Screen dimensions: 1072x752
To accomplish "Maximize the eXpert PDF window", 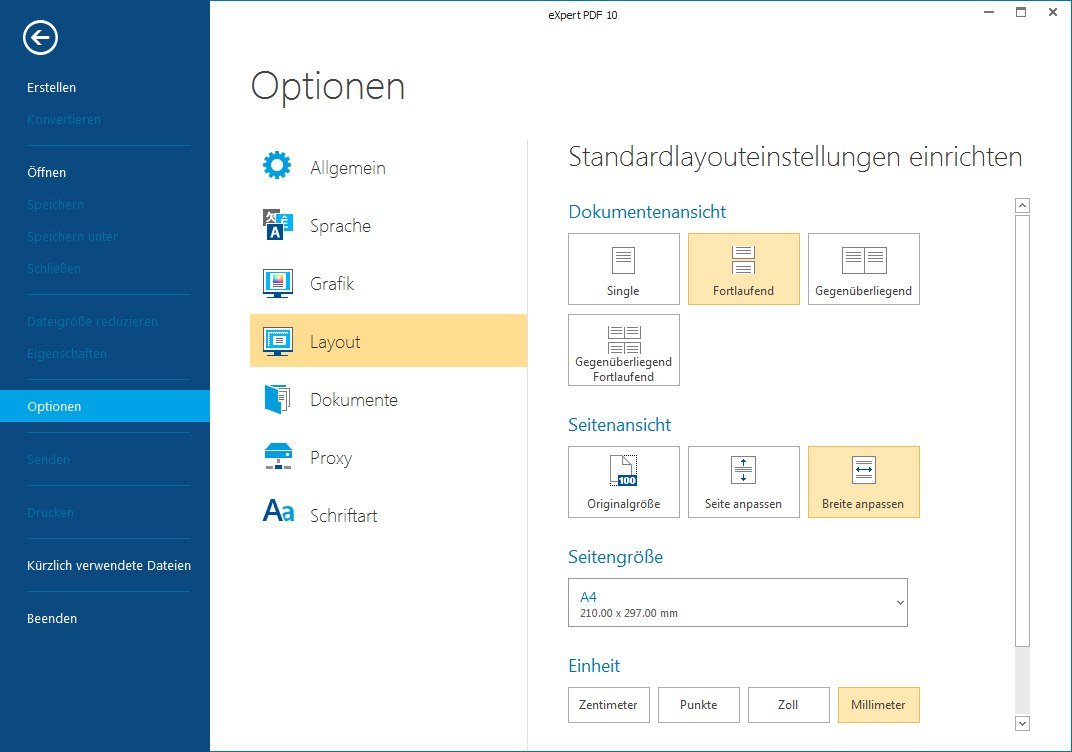I will click(x=1021, y=12).
